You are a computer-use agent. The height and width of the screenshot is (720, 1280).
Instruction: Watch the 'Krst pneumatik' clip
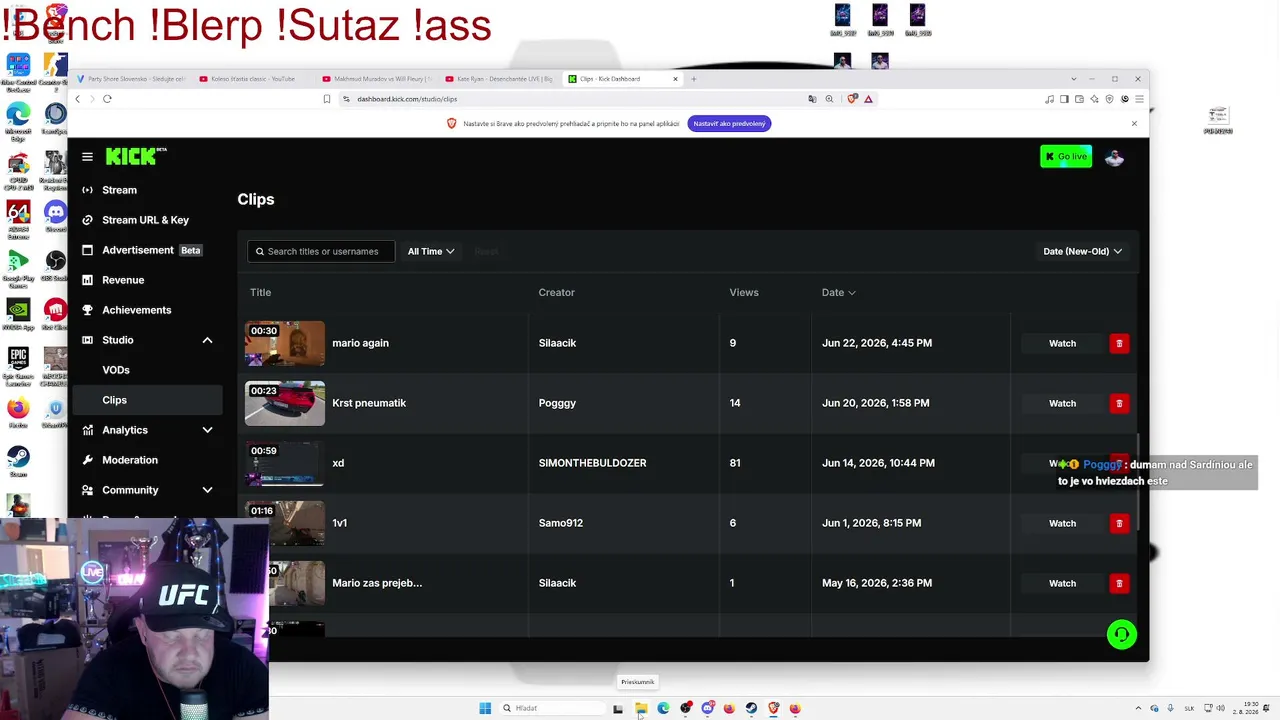coord(1062,403)
